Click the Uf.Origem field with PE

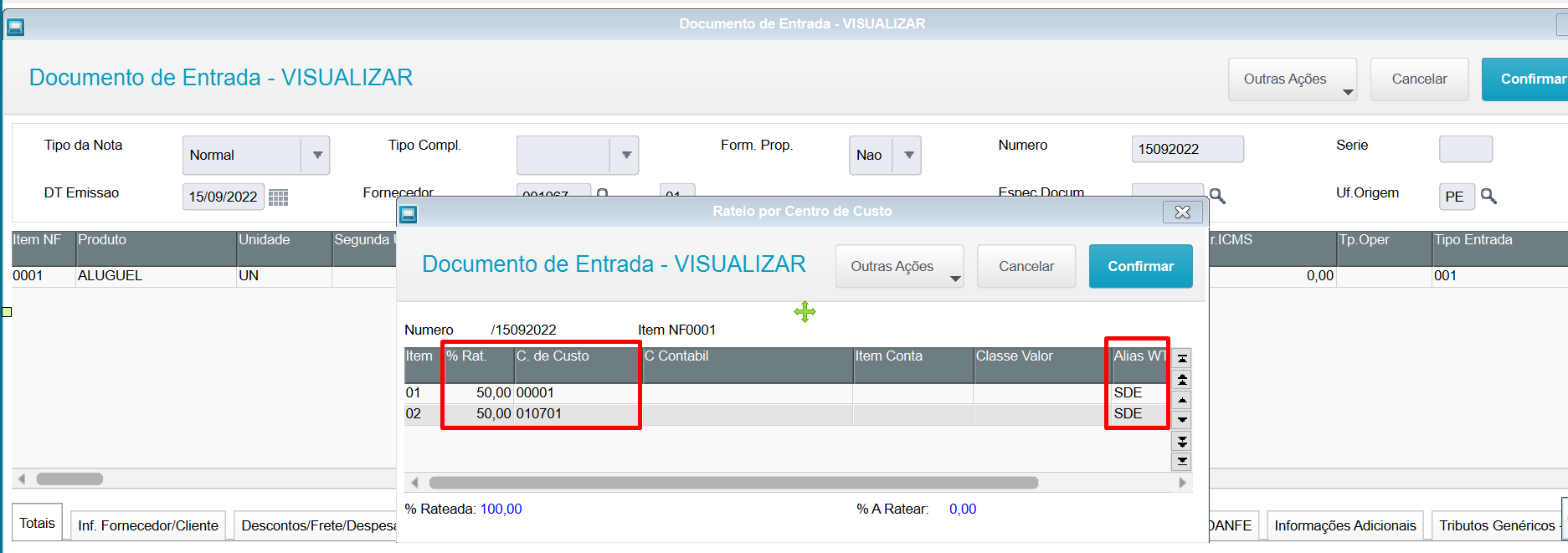click(1457, 197)
